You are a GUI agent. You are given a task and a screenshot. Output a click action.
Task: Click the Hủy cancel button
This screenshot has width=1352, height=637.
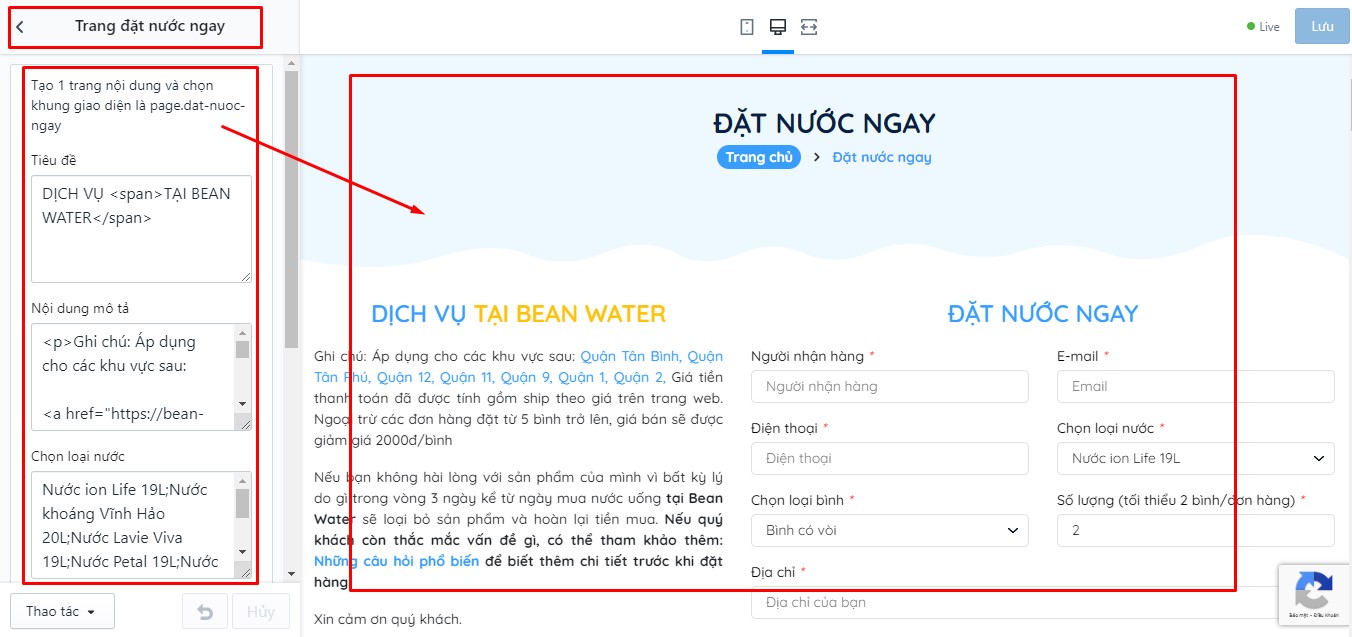[261, 611]
